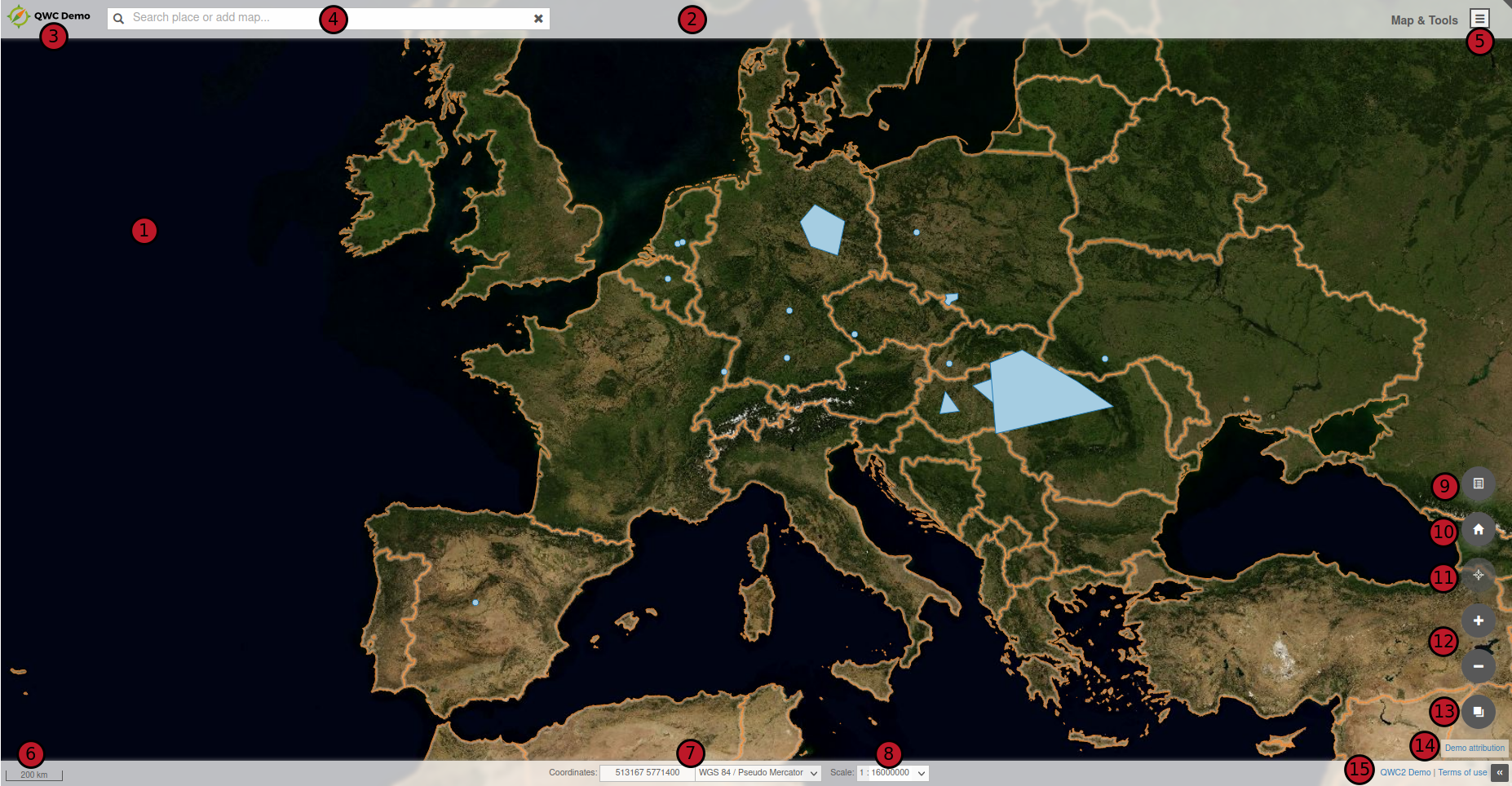This screenshot has height=786, width=1512.
Task: Open the background layer switcher button
Action: click(x=1478, y=712)
